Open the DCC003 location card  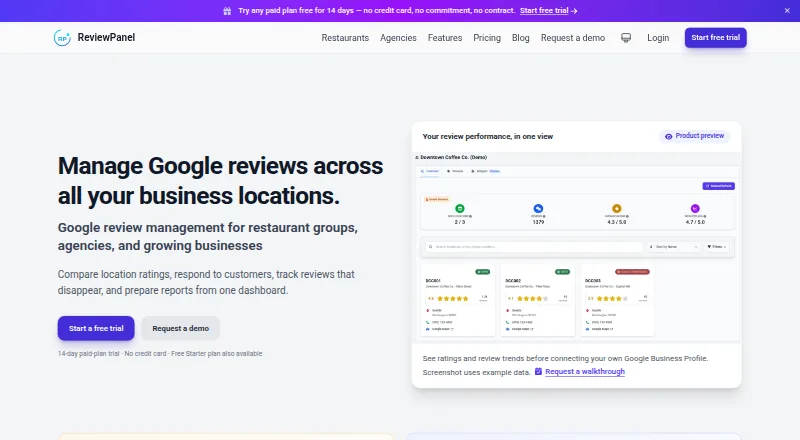pos(617,300)
